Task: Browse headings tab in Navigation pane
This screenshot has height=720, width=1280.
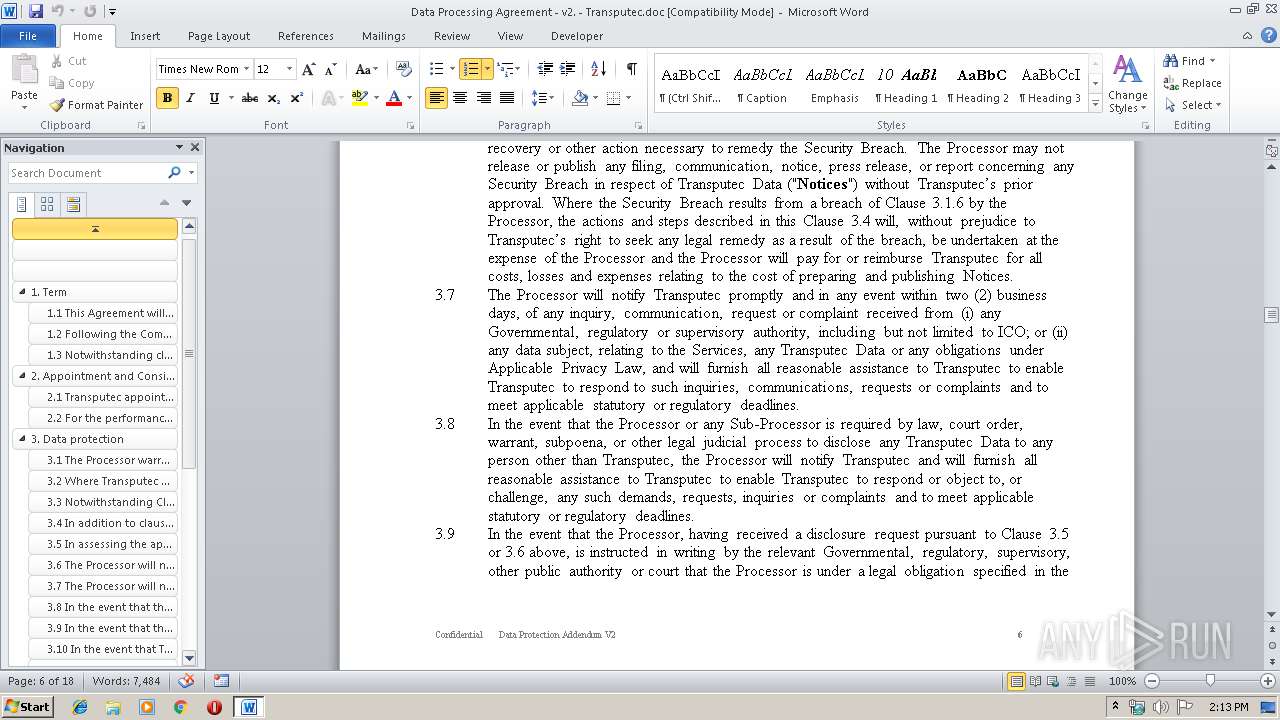Action: point(22,205)
